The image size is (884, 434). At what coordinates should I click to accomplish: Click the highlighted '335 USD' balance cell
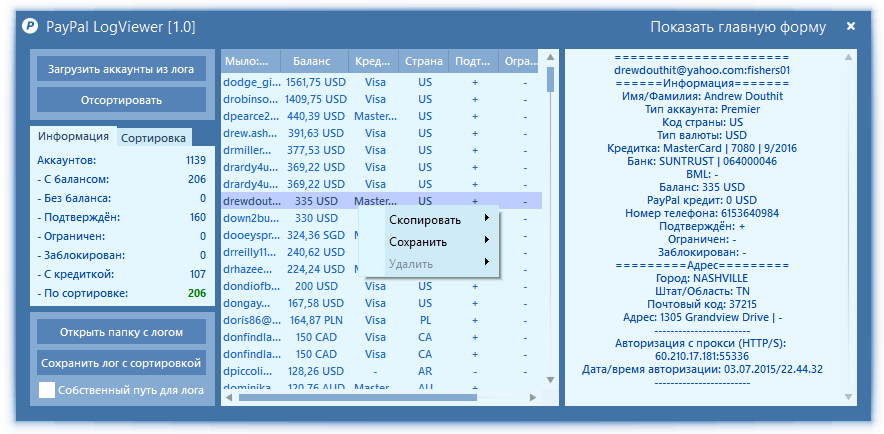[x=316, y=201]
